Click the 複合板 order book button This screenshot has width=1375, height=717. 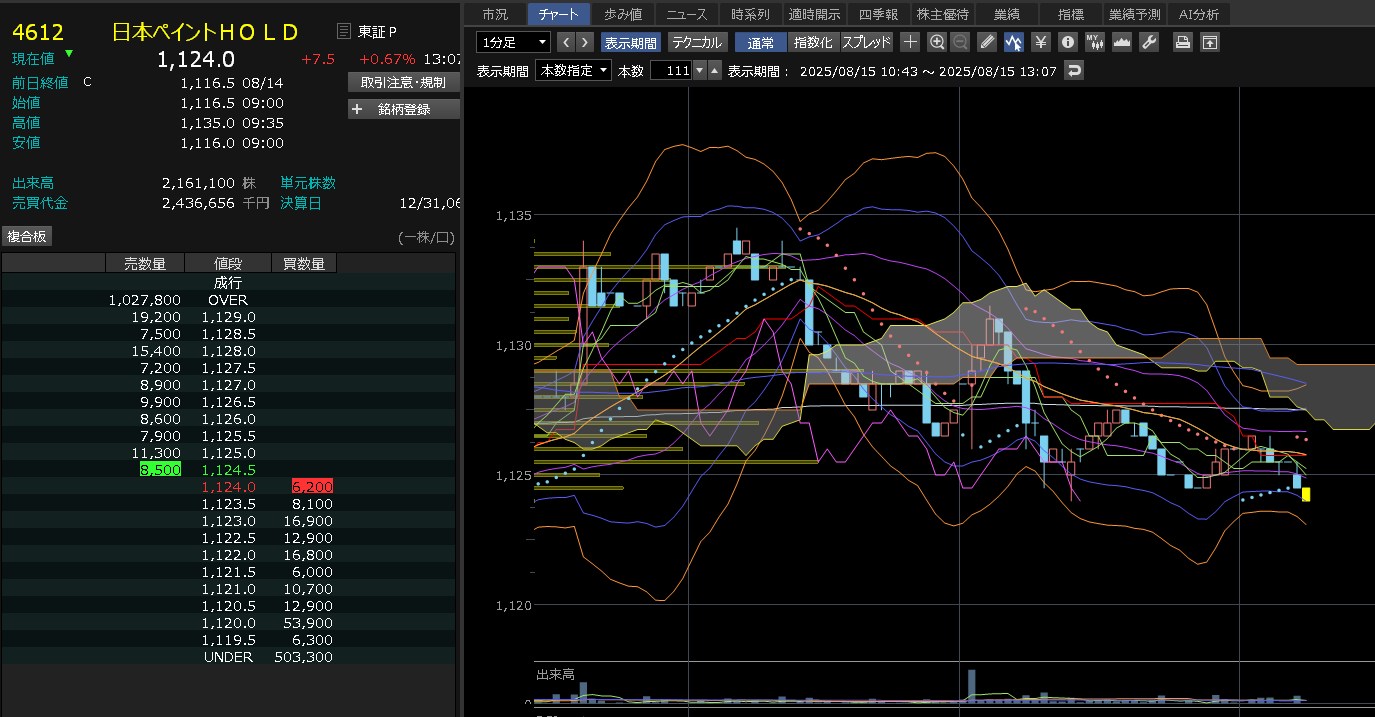click(28, 236)
